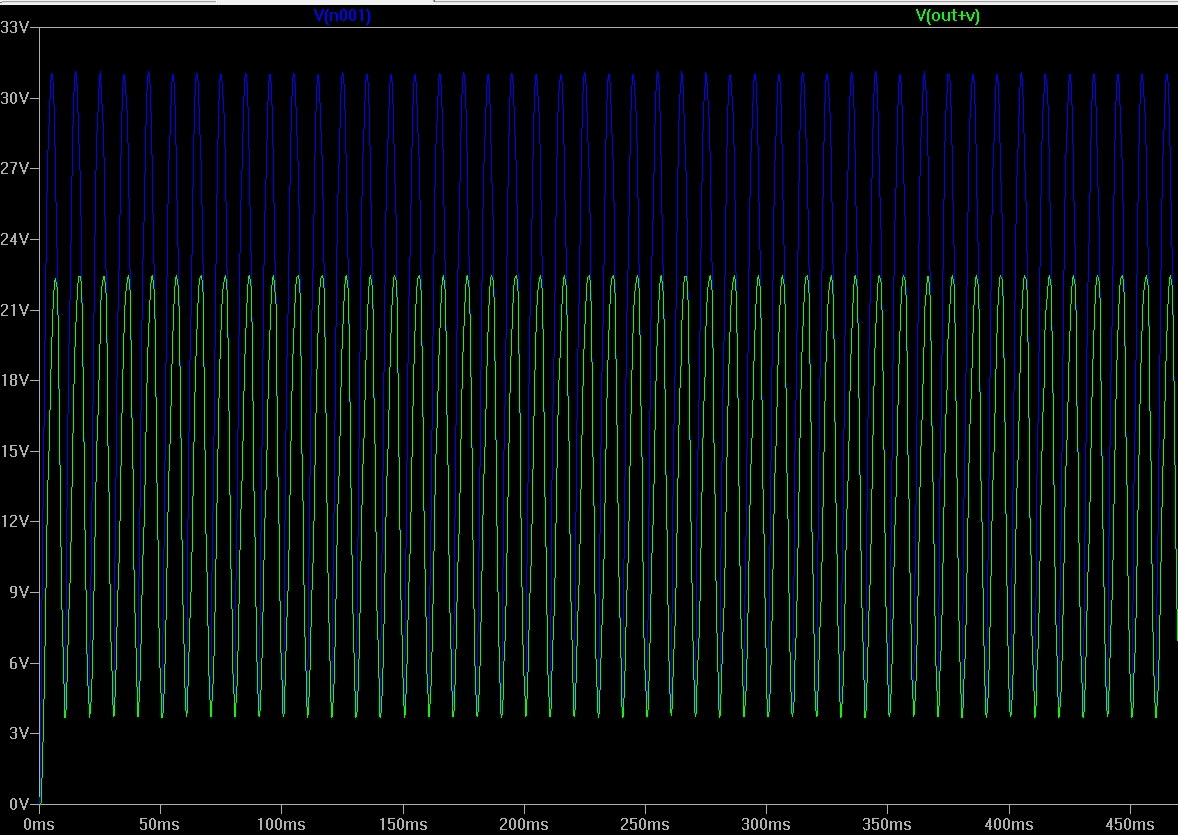Click the 150ms time axis label
Screen dimensions: 1178x835
(x=403, y=824)
